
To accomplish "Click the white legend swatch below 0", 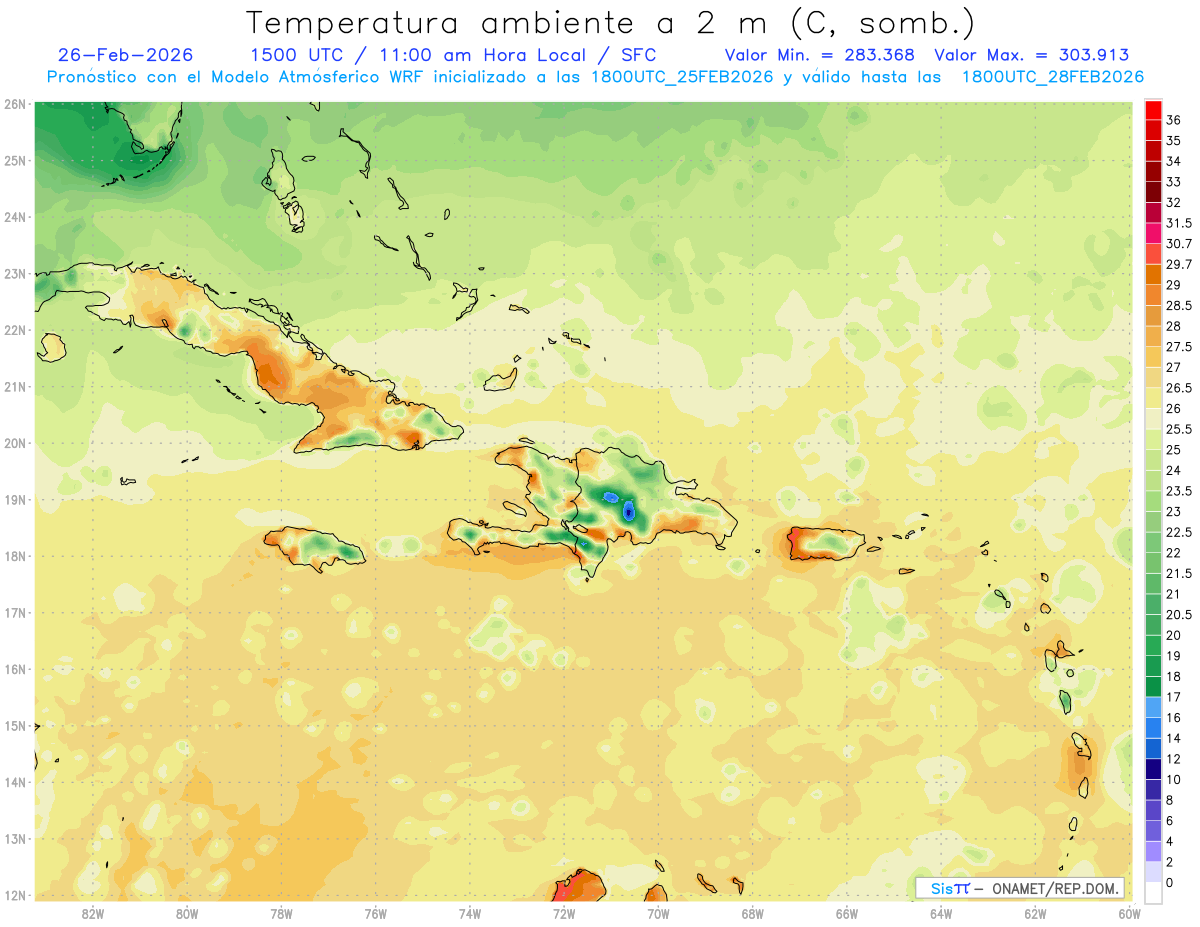I will tap(1153, 893).
